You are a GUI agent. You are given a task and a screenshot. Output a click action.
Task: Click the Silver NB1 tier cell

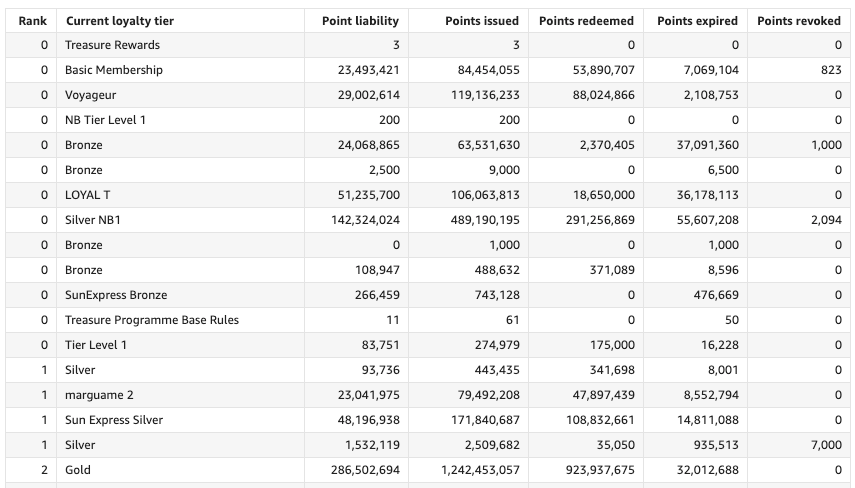click(93, 220)
